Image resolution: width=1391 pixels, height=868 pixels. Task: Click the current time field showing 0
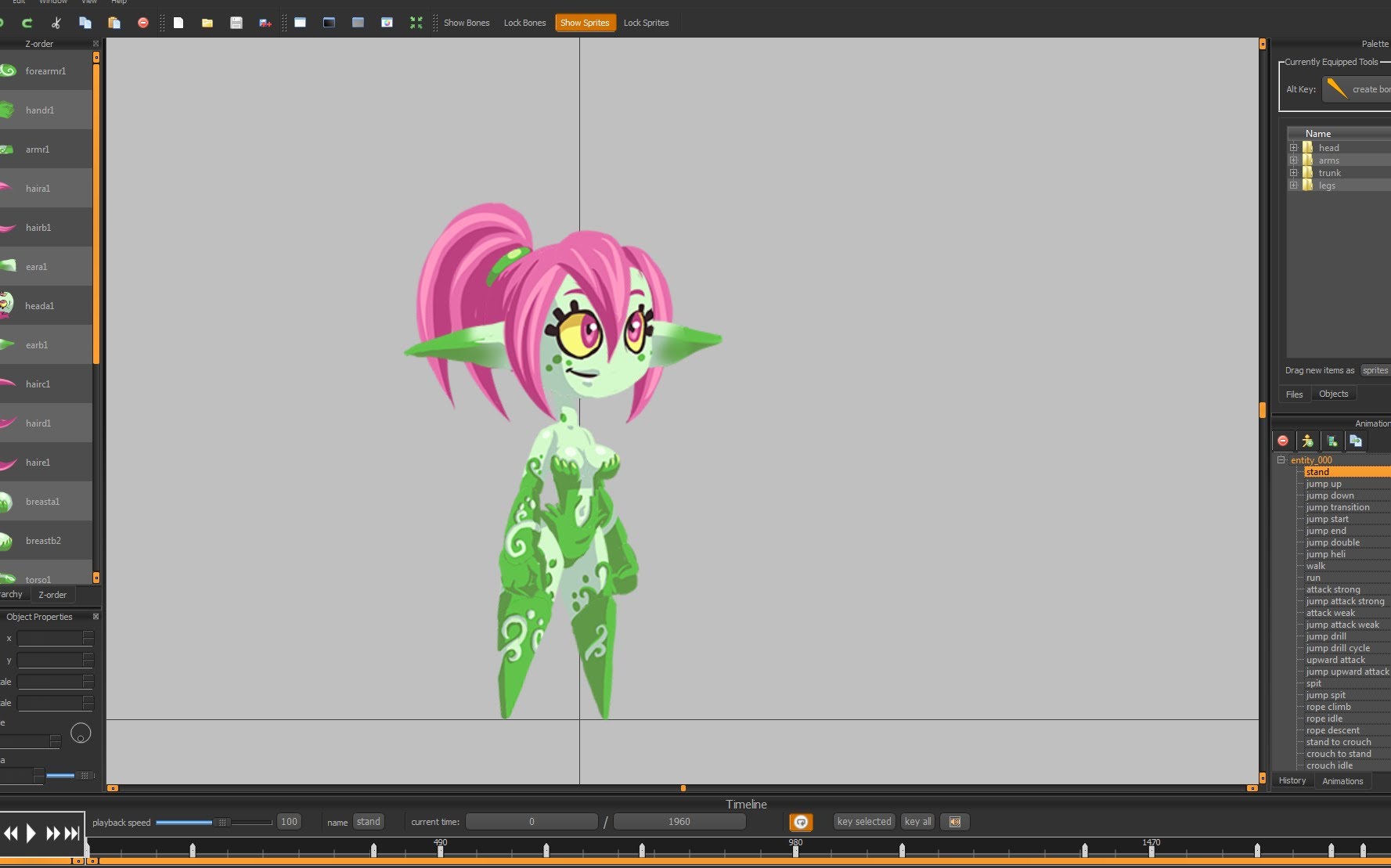coord(532,822)
